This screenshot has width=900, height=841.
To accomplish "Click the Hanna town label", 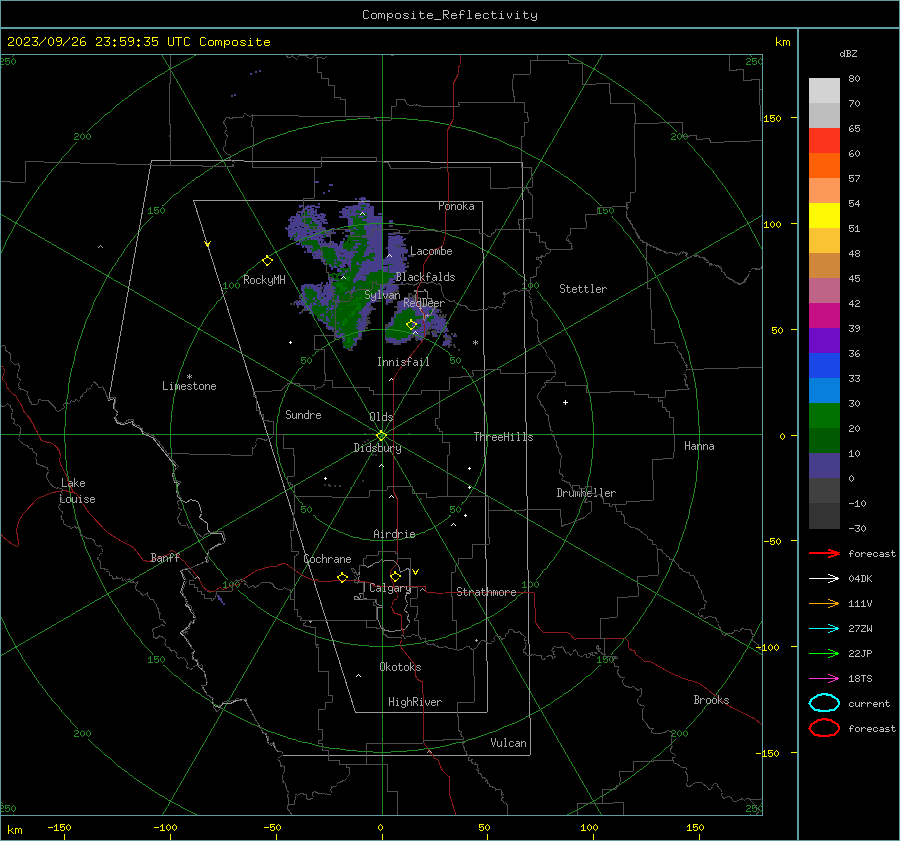I will pos(699,446).
